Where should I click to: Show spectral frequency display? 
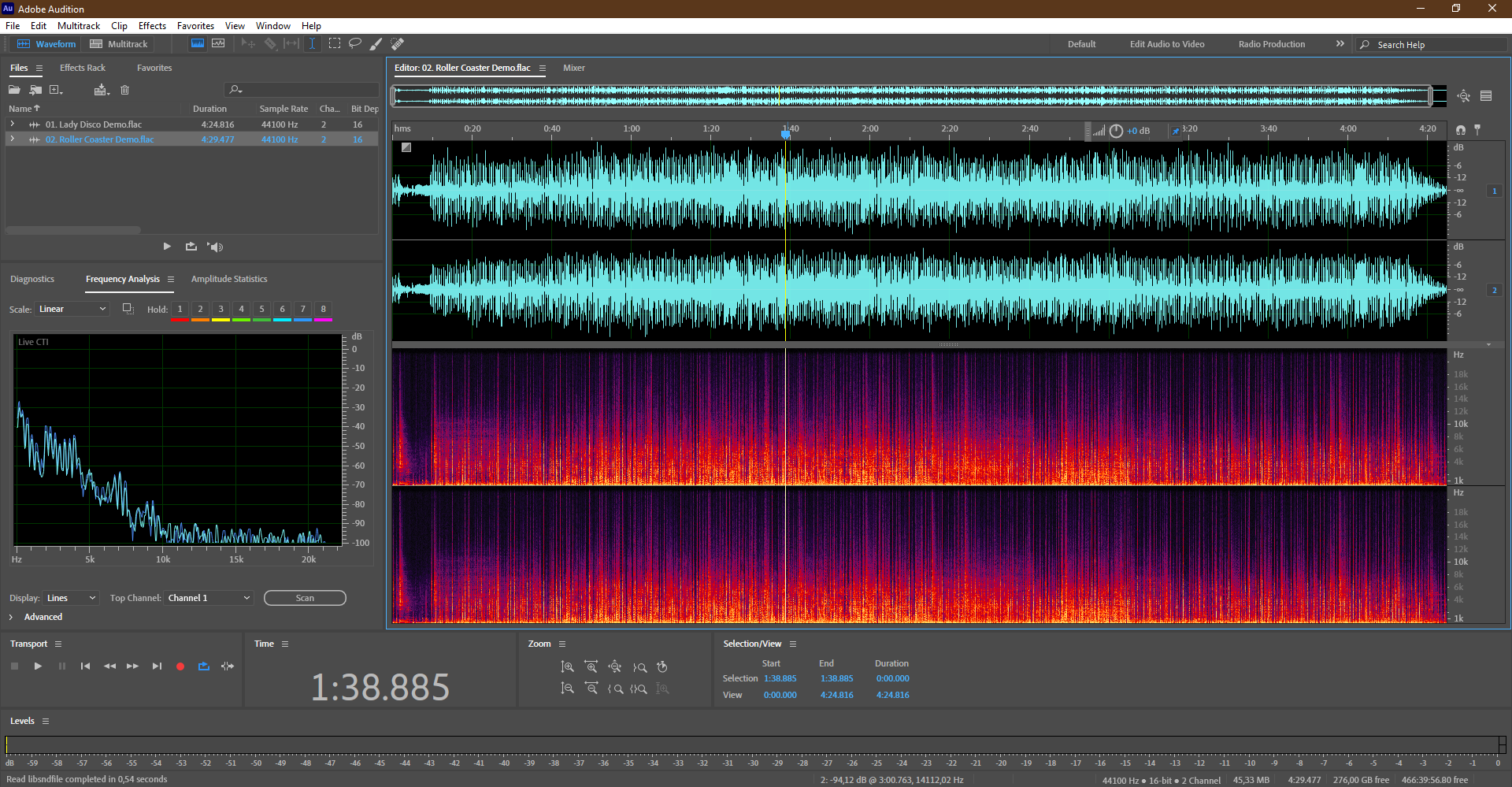[198, 43]
